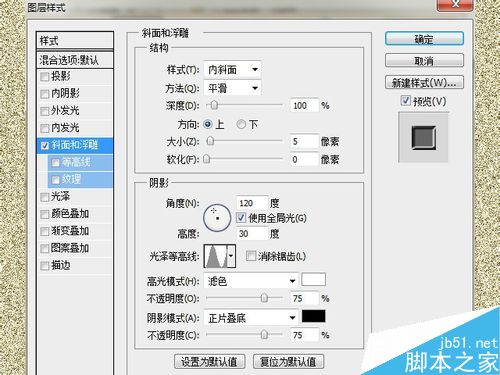Click the 光泽等高线 contour thumbnail

pyautogui.click(x=216, y=256)
